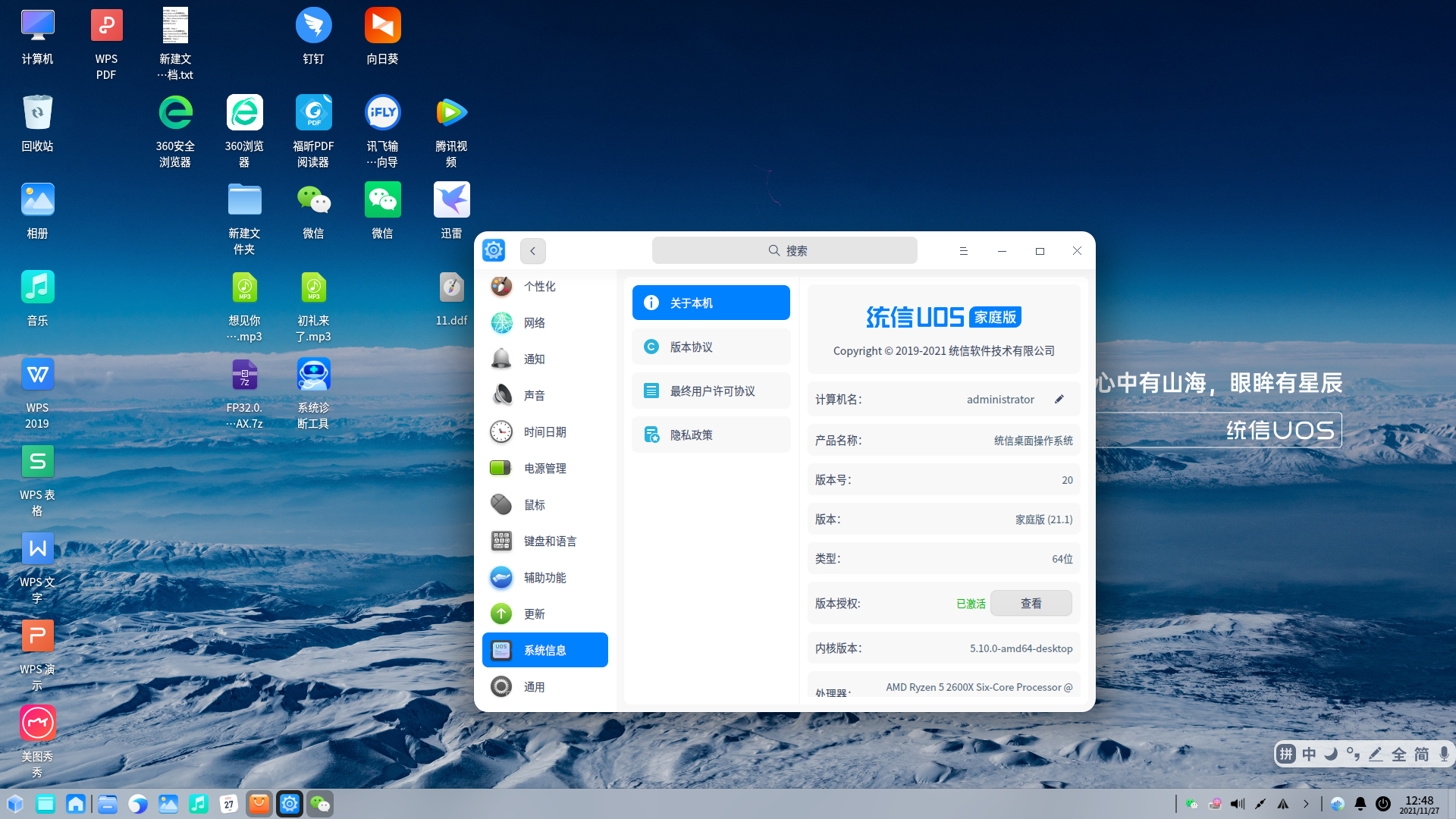Click the 拼 pinyin input button

(x=1286, y=755)
